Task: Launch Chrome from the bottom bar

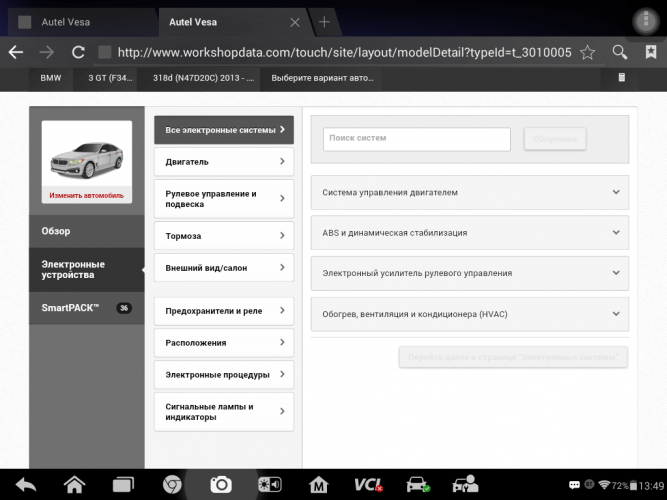Action: tap(172, 485)
